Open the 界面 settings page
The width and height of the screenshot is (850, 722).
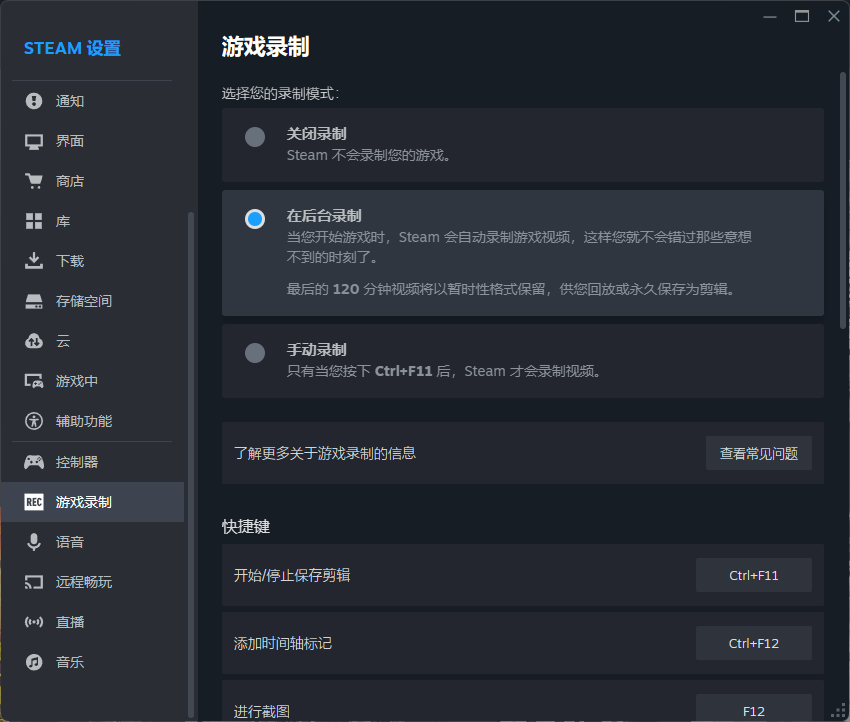tap(92, 141)
